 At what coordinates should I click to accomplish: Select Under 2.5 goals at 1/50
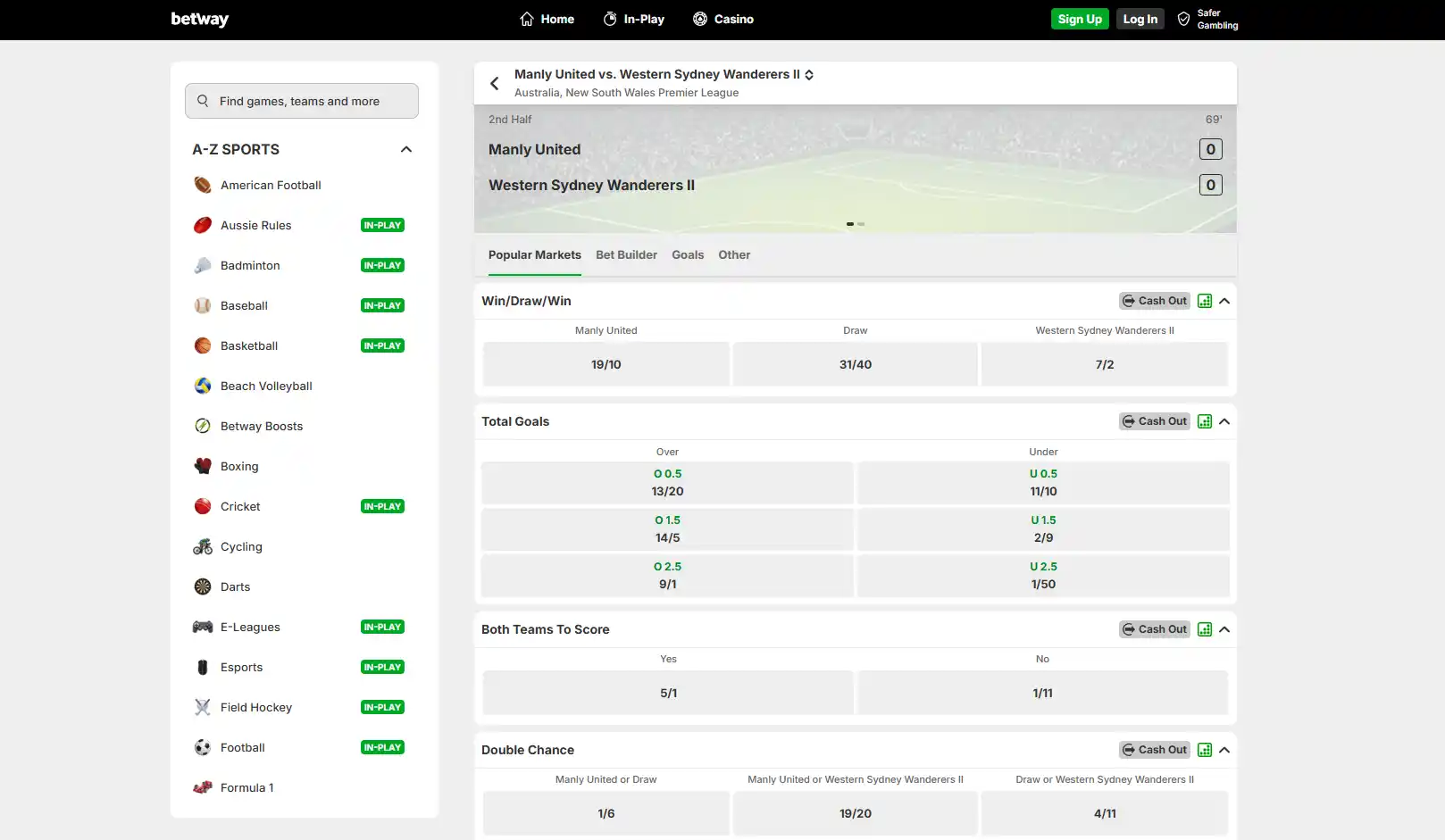[x=1043, y=576]
